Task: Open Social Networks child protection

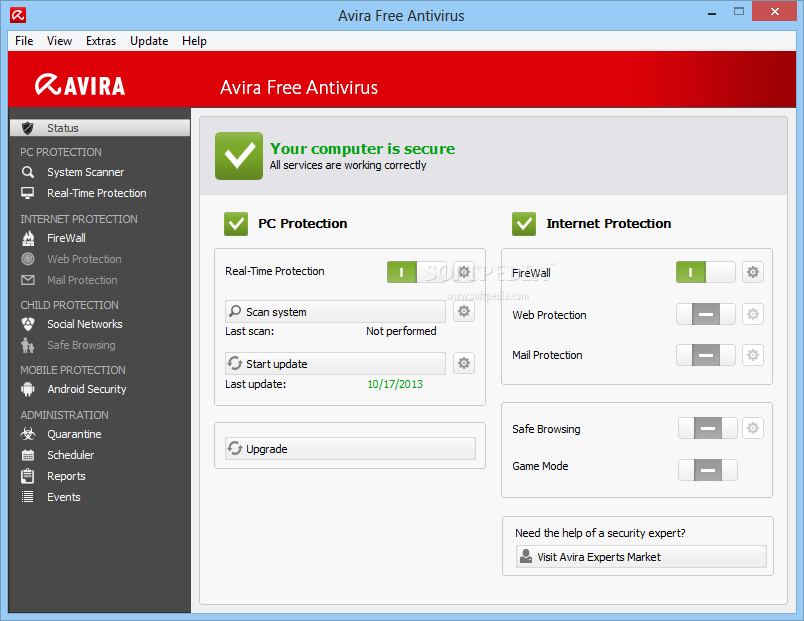Action: pos(84,324)
